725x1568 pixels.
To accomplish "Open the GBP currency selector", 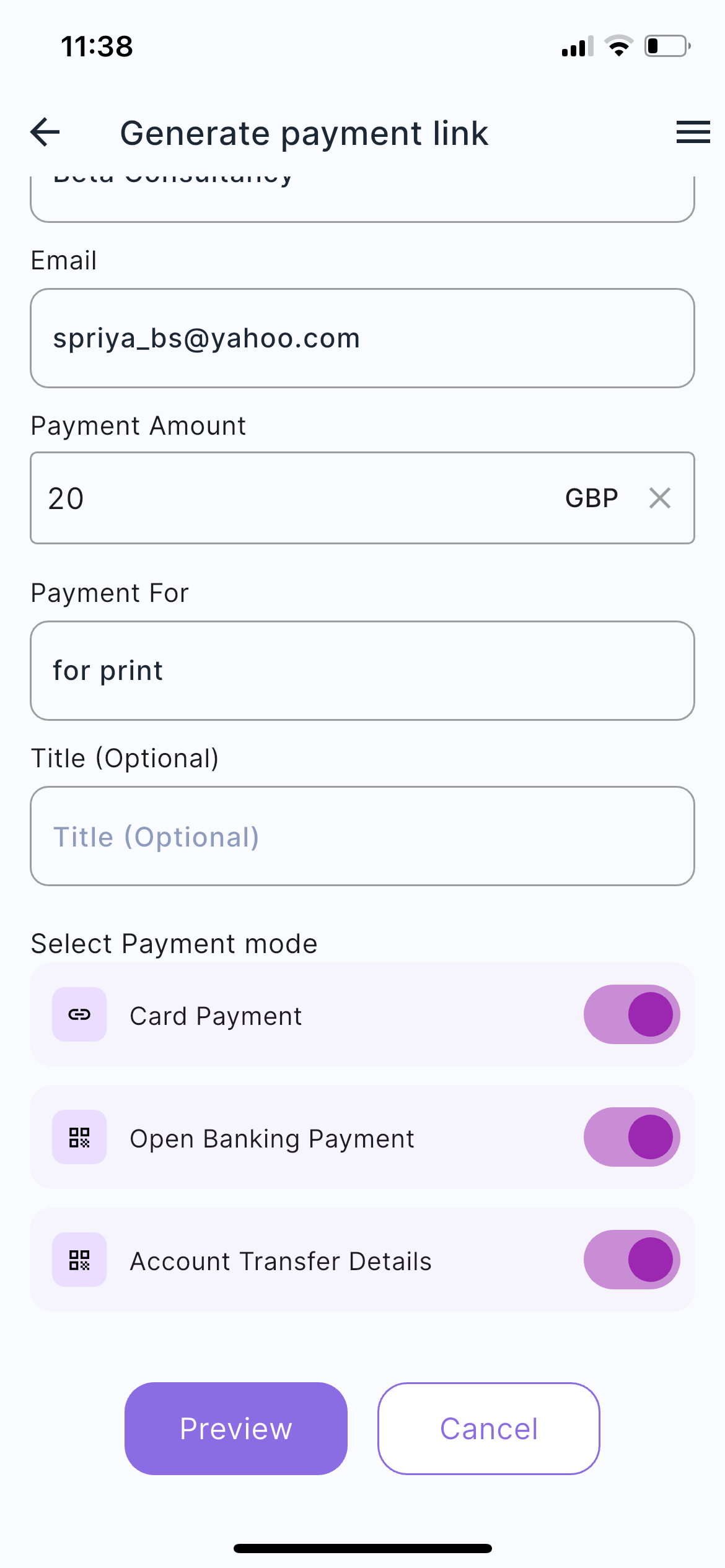I will [x=591, y=498].
